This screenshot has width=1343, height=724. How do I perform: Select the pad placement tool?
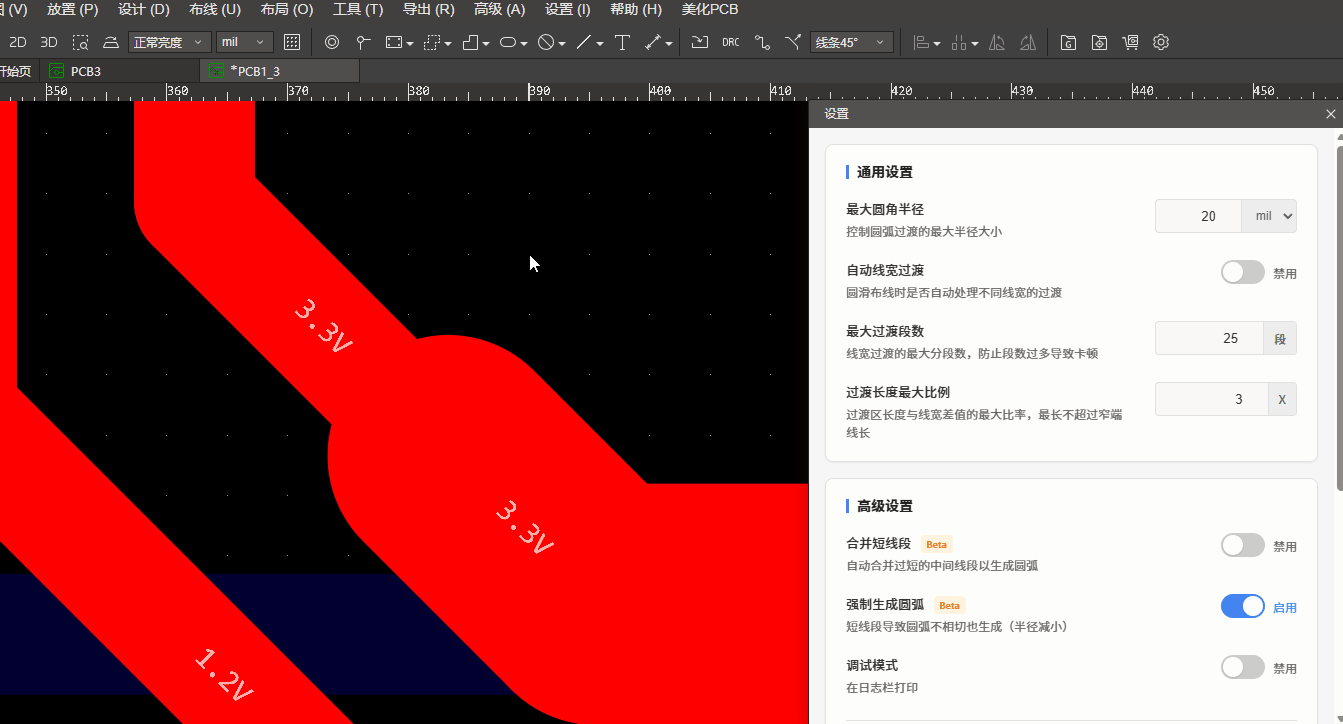[363, 42]
